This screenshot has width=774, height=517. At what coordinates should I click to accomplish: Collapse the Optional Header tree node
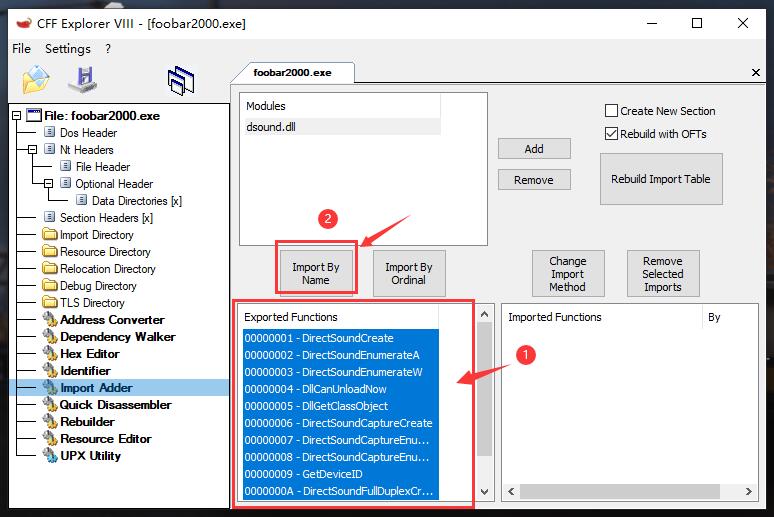pos(48,184)
